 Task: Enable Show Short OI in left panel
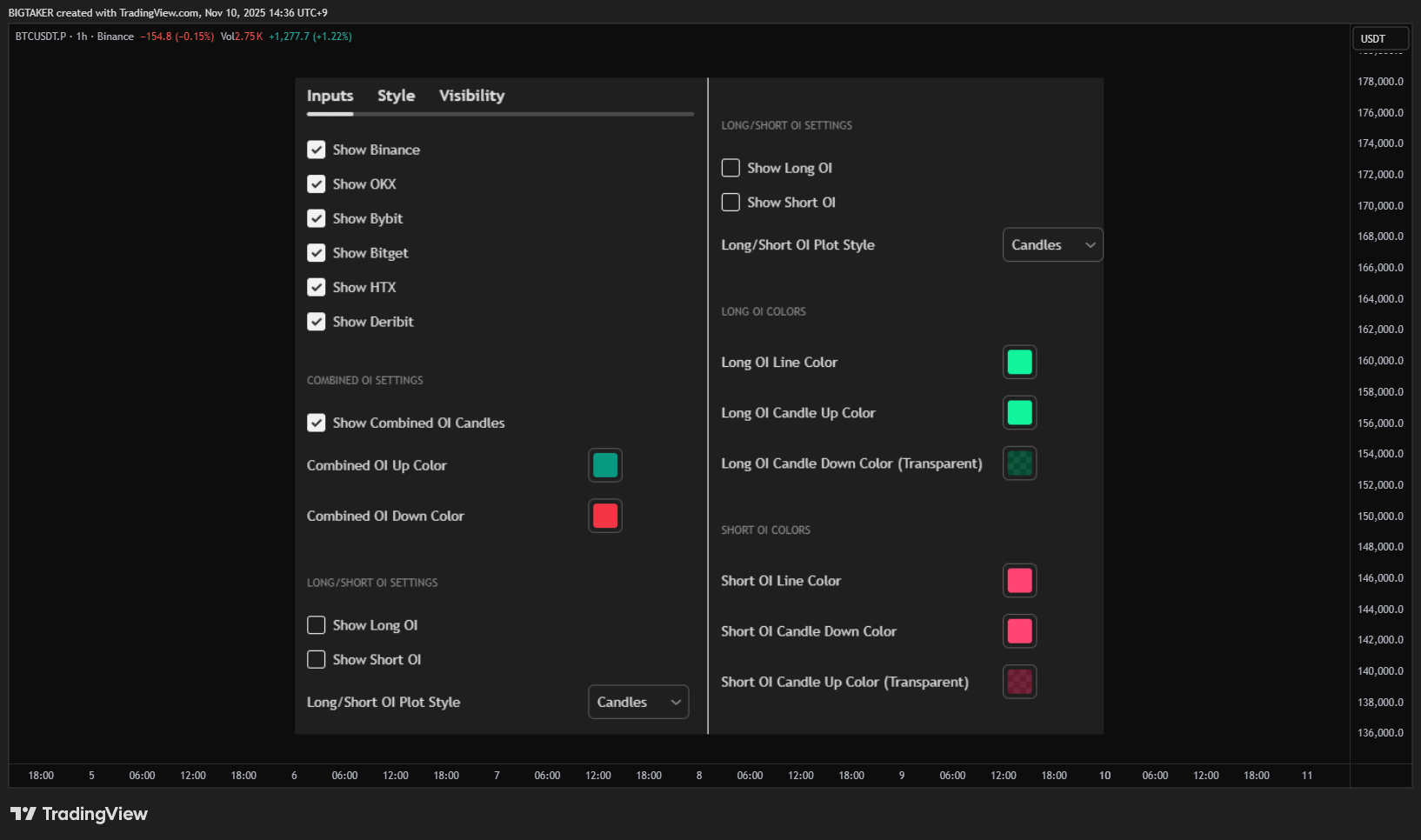click(317, 659)
